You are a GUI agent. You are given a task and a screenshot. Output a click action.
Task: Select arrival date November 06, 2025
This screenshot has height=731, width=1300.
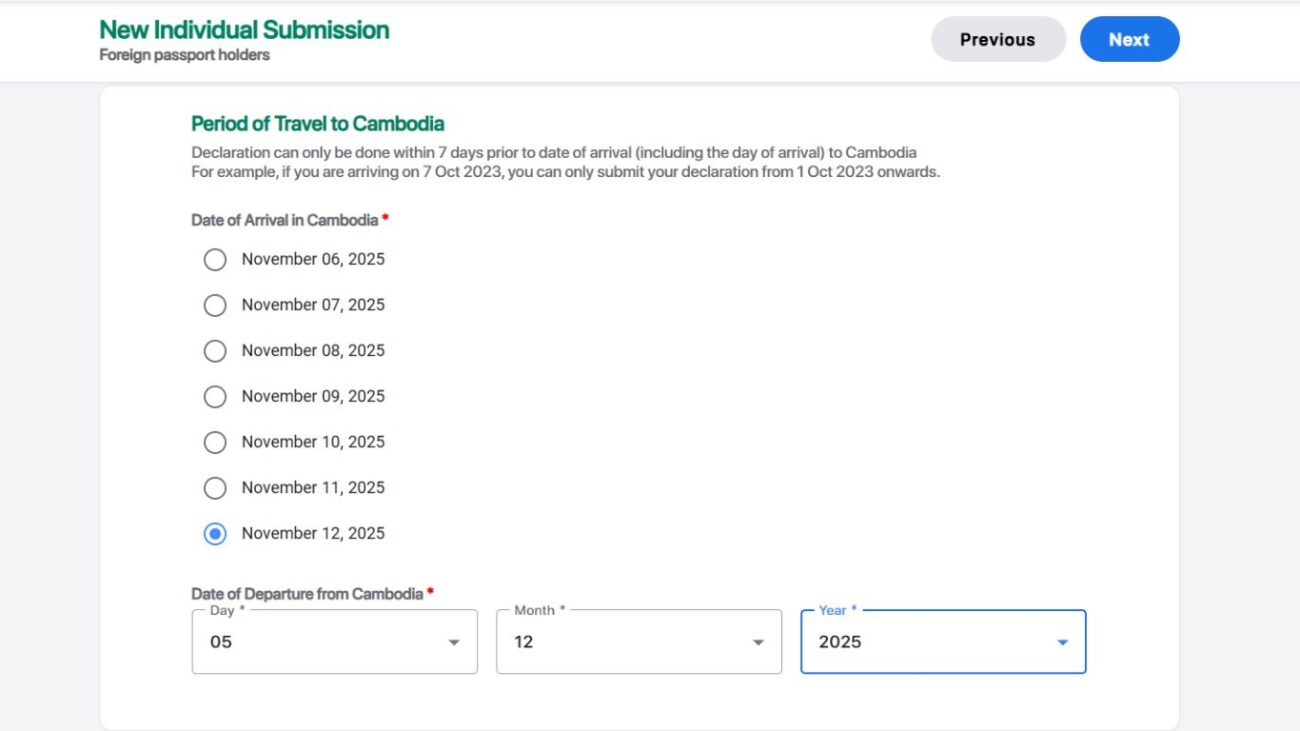click(x=215, y=259)
